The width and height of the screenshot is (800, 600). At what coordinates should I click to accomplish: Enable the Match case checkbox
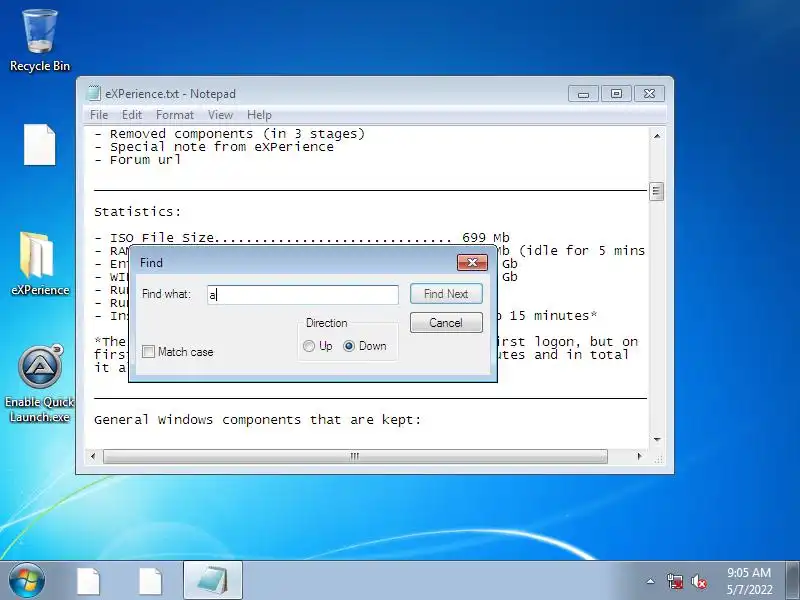tap(148, 352)
